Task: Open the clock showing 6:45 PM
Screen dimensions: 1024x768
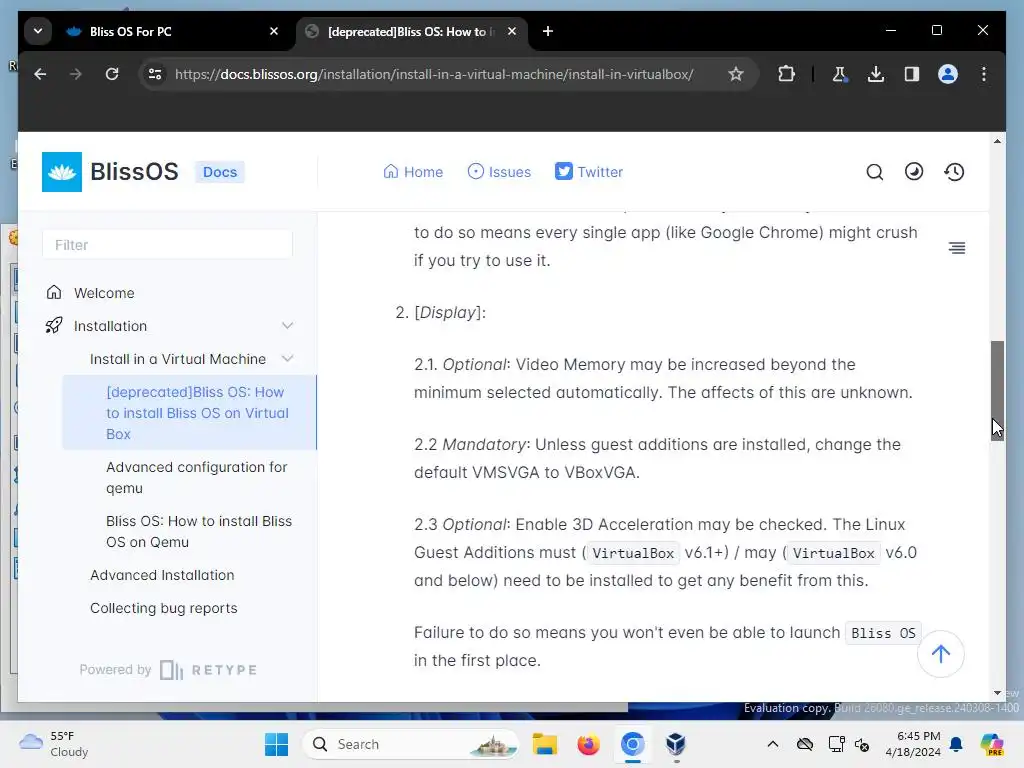Action: [x=913, y=744]
